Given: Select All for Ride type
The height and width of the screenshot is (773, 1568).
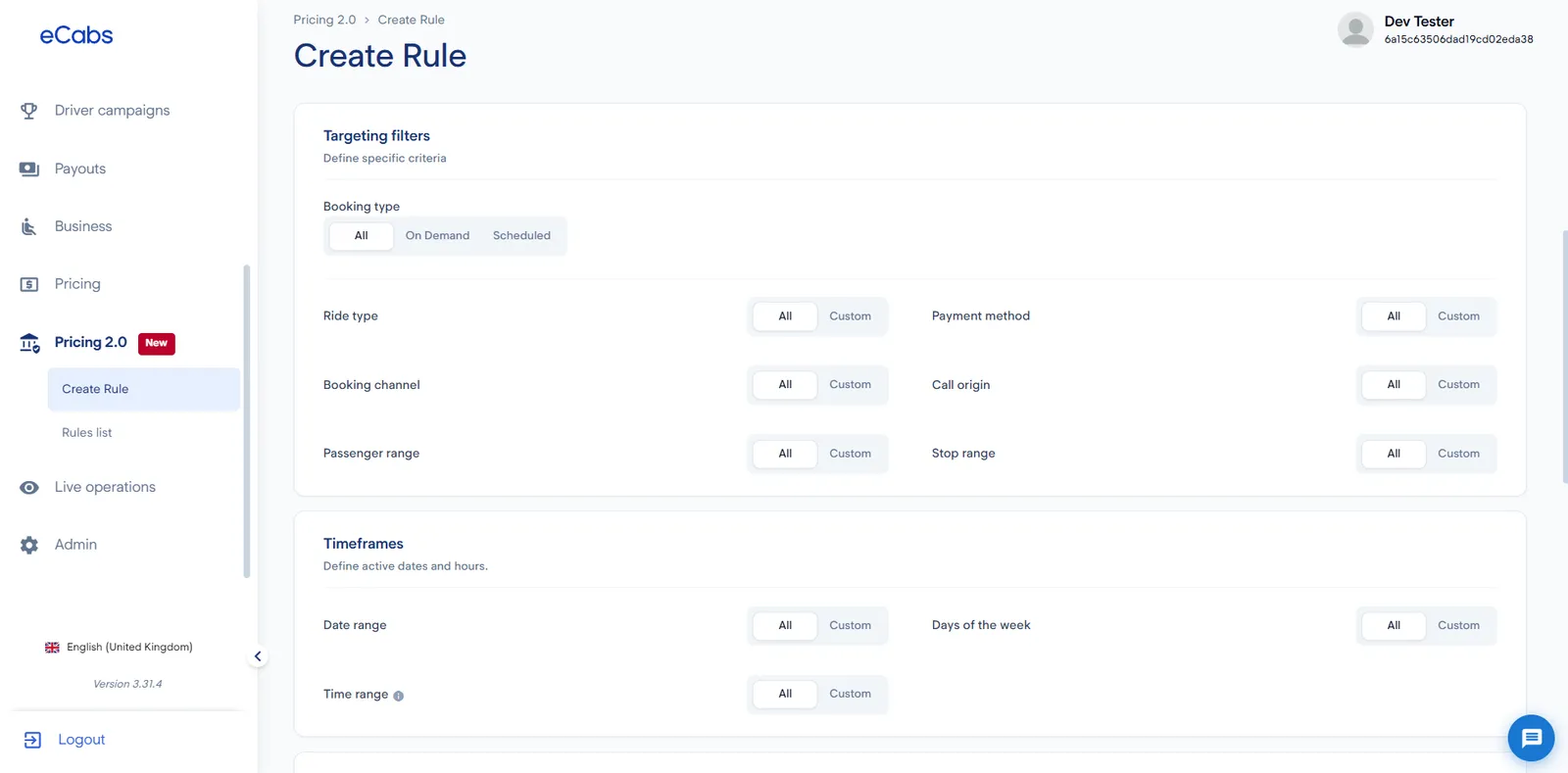Looking at the screenshot, I should [x=785, y=316].
